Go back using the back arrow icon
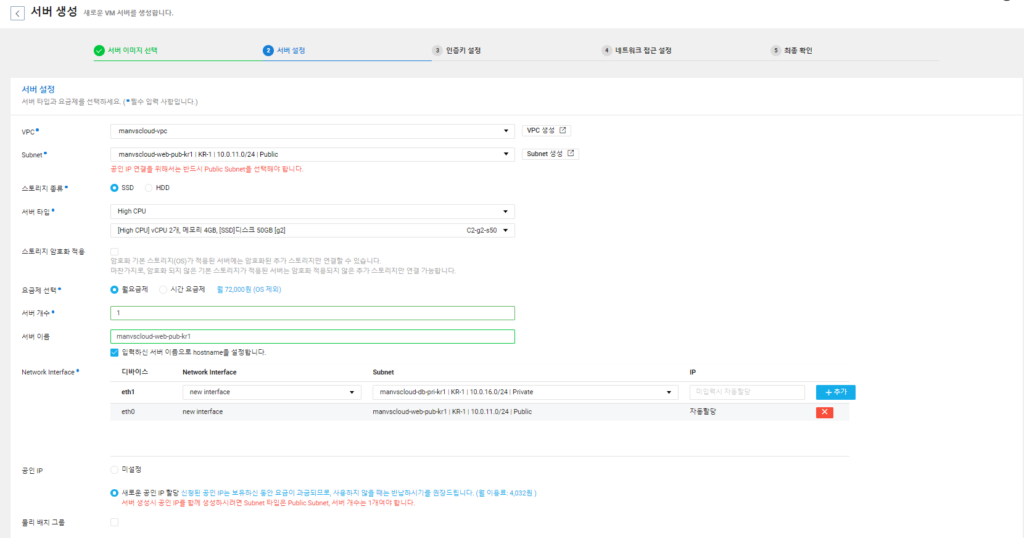 (x=18, y=13)
